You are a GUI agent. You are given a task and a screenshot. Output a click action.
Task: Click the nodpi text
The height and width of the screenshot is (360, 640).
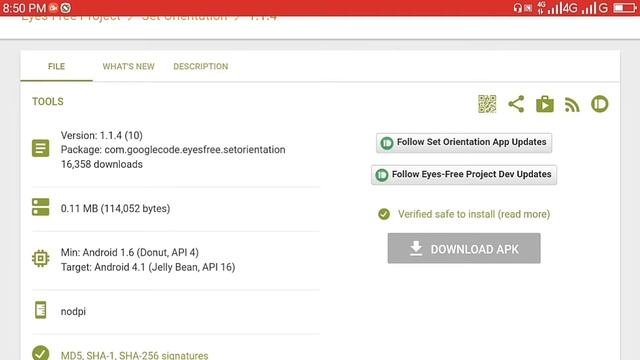click(x=73, y=311)
